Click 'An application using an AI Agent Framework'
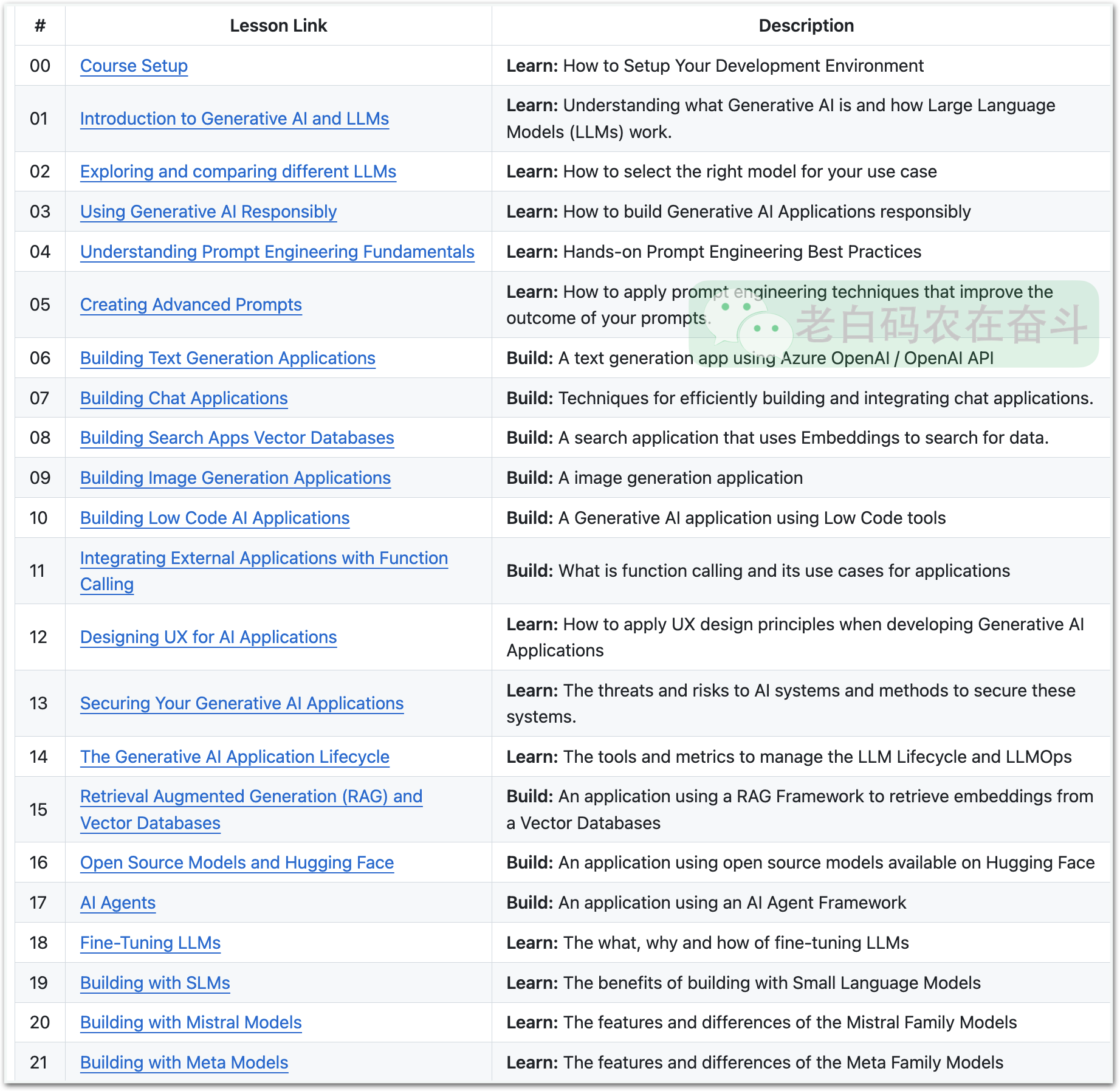Screen dimensions: 1120x1091 point(732,903)
